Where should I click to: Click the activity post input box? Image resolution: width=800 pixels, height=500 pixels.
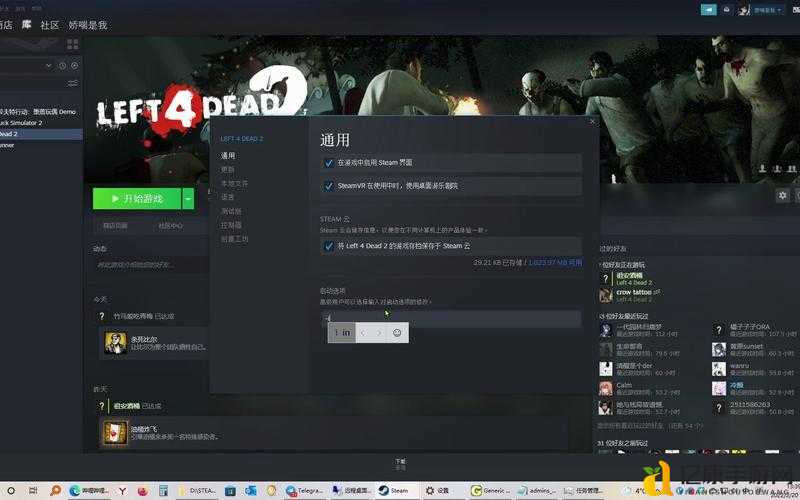(151, 265)
